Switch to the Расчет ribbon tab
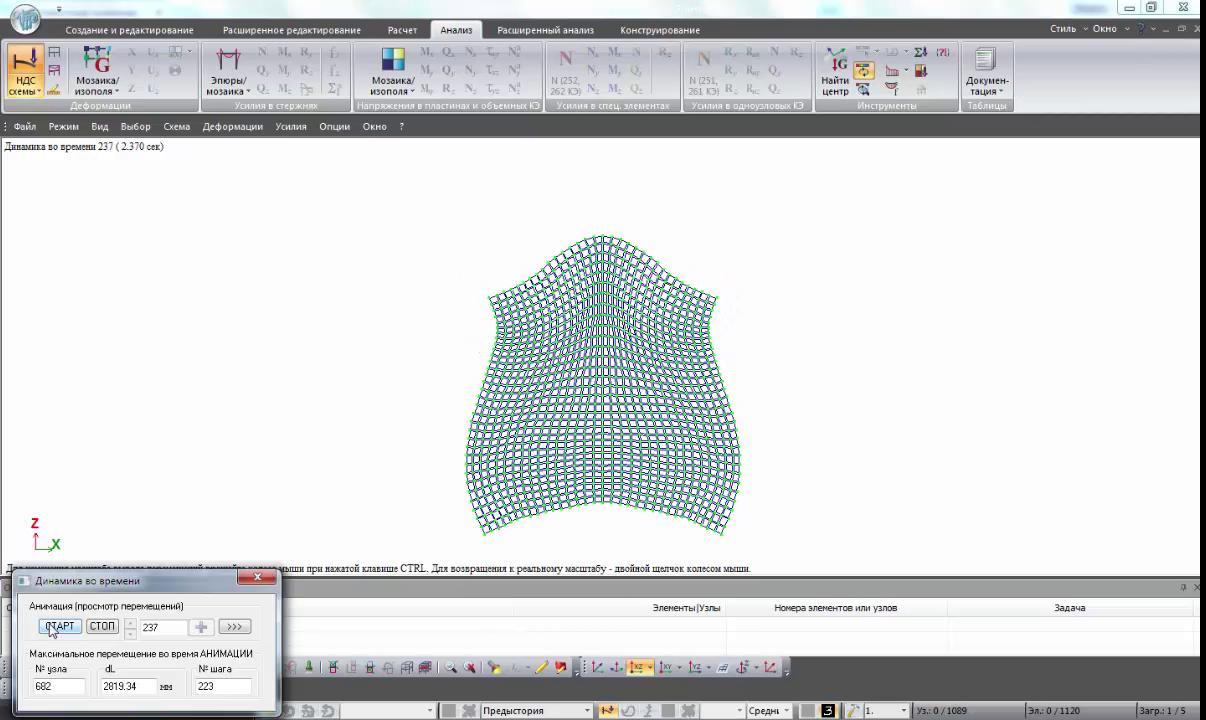Viewport: 1206px width, 720px height. (402, 30)
